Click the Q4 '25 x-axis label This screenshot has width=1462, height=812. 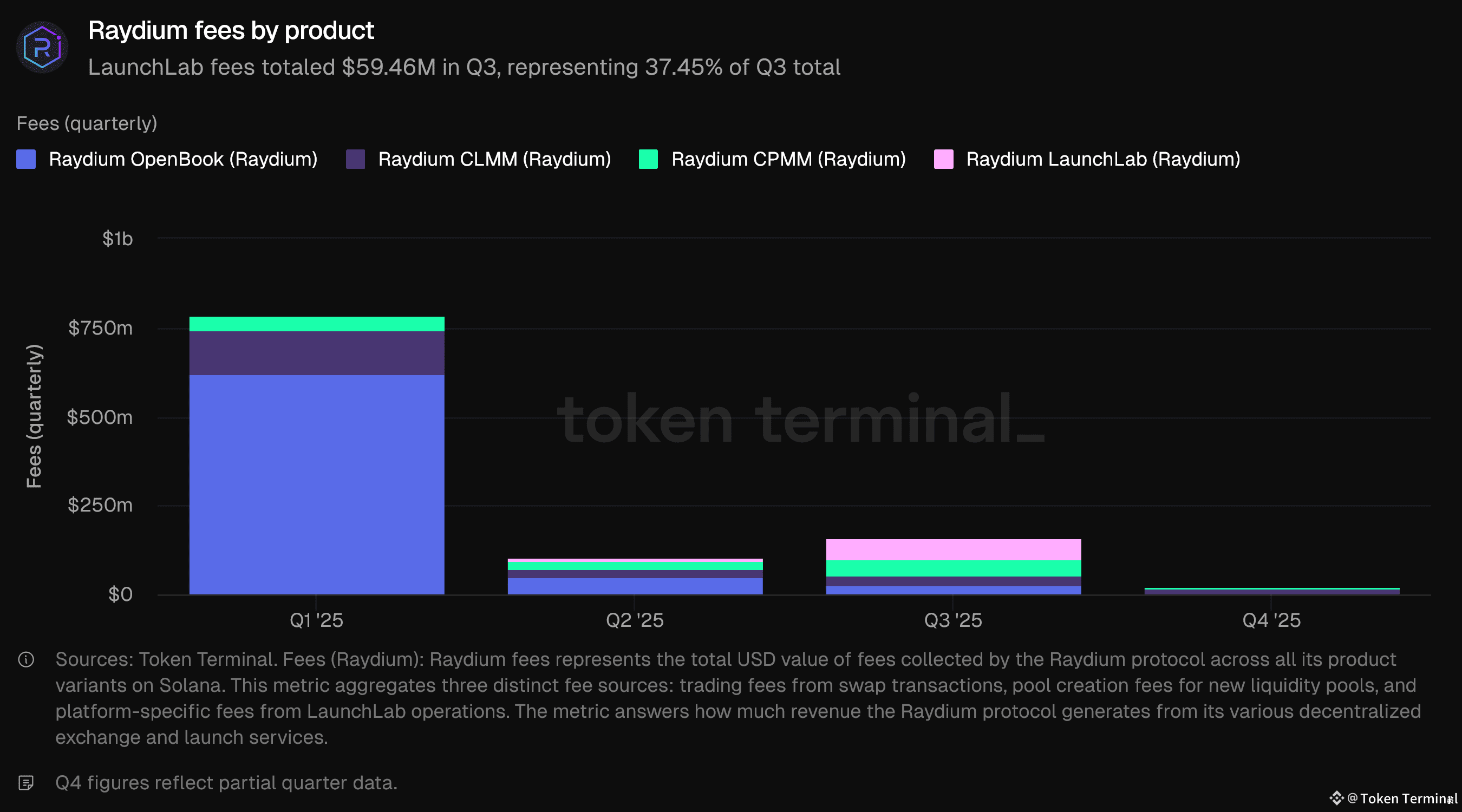tap(1271, 620)
